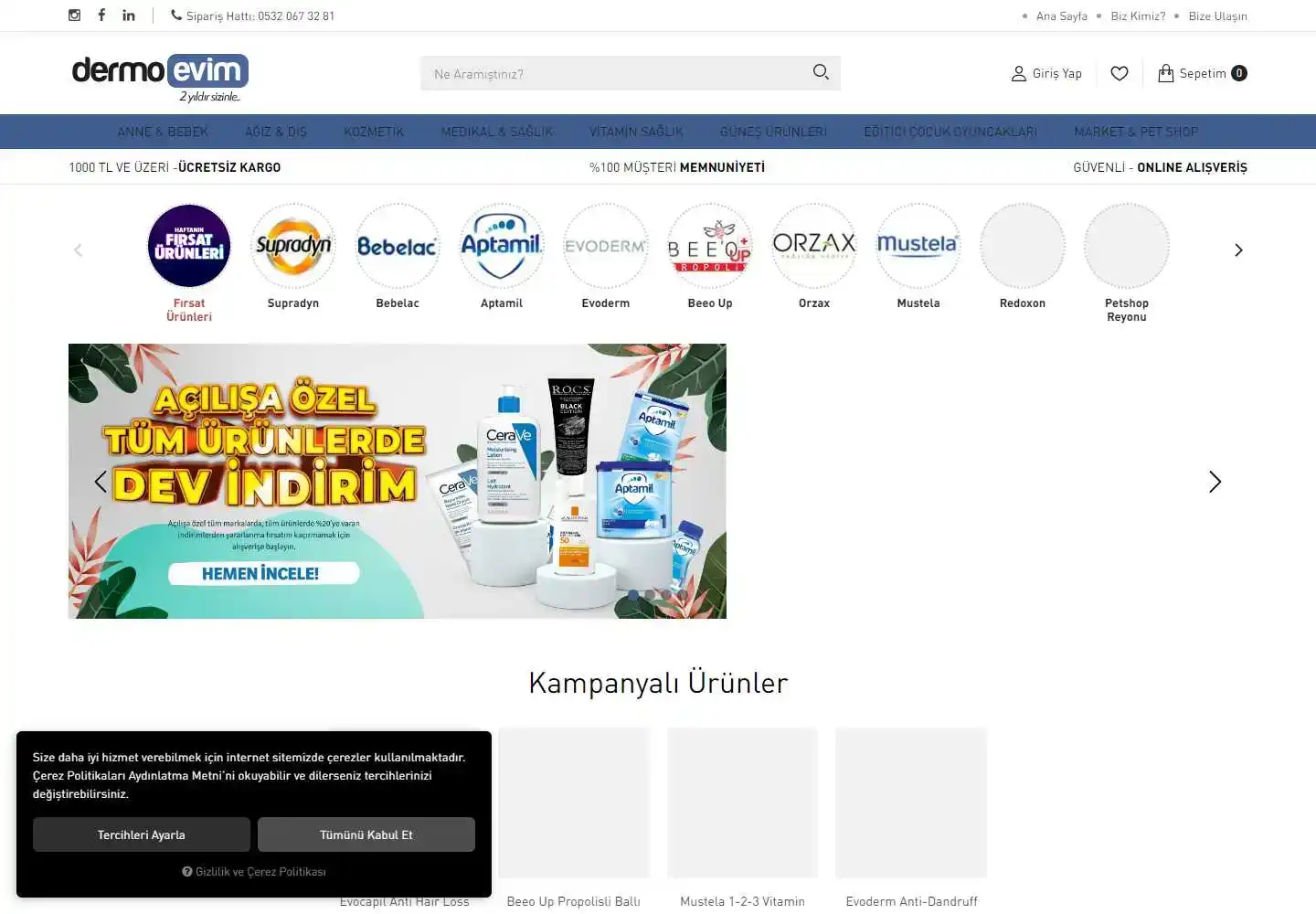Select the Fırsat Ürünleri brand circle

189,246
